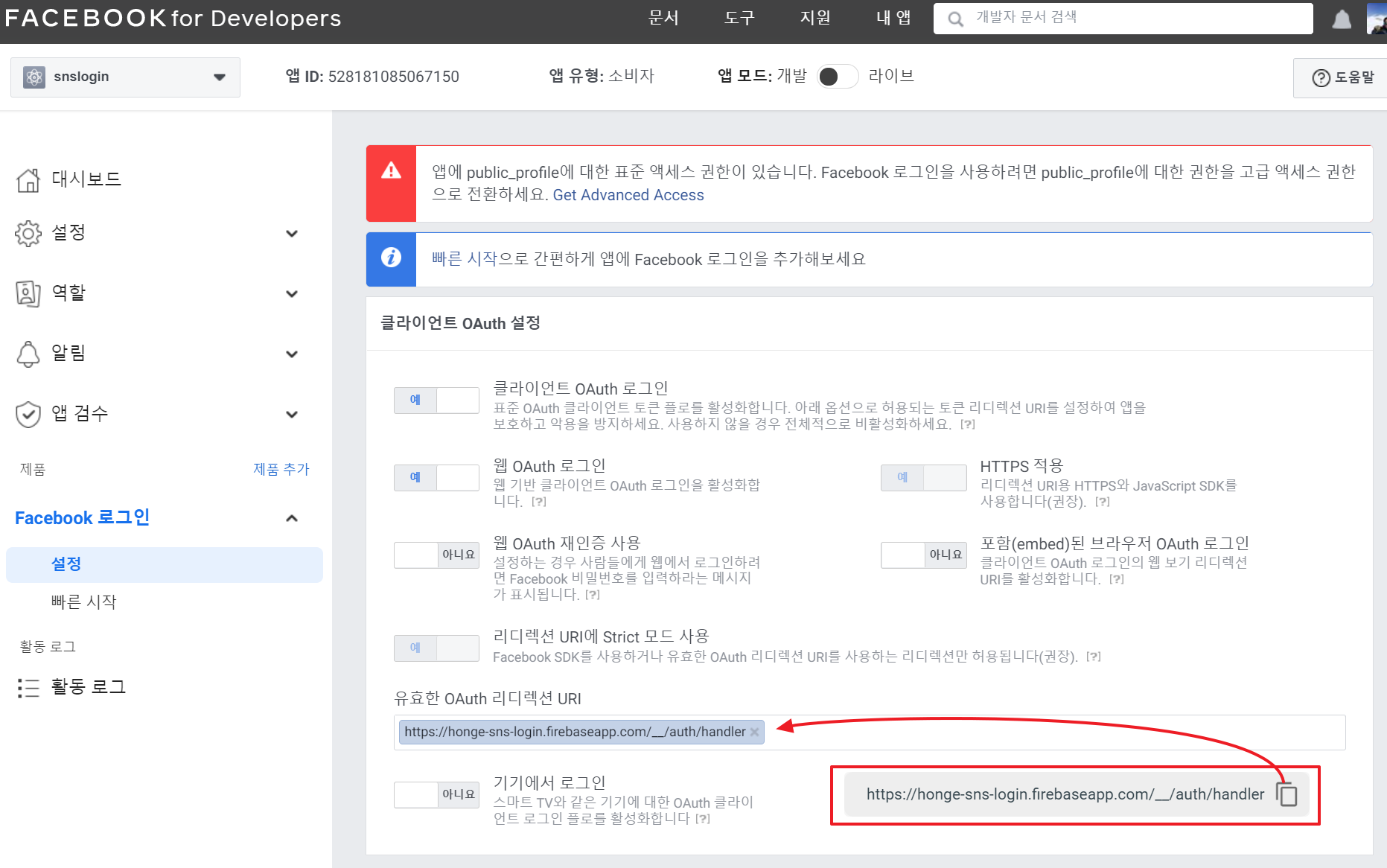Click the dashboard house icon
1387x868 pixels.
[x=28, y=179]
